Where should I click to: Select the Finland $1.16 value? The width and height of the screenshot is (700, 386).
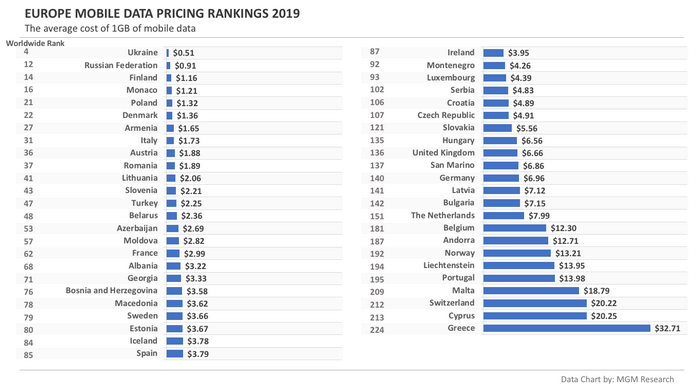coord(186,78)
